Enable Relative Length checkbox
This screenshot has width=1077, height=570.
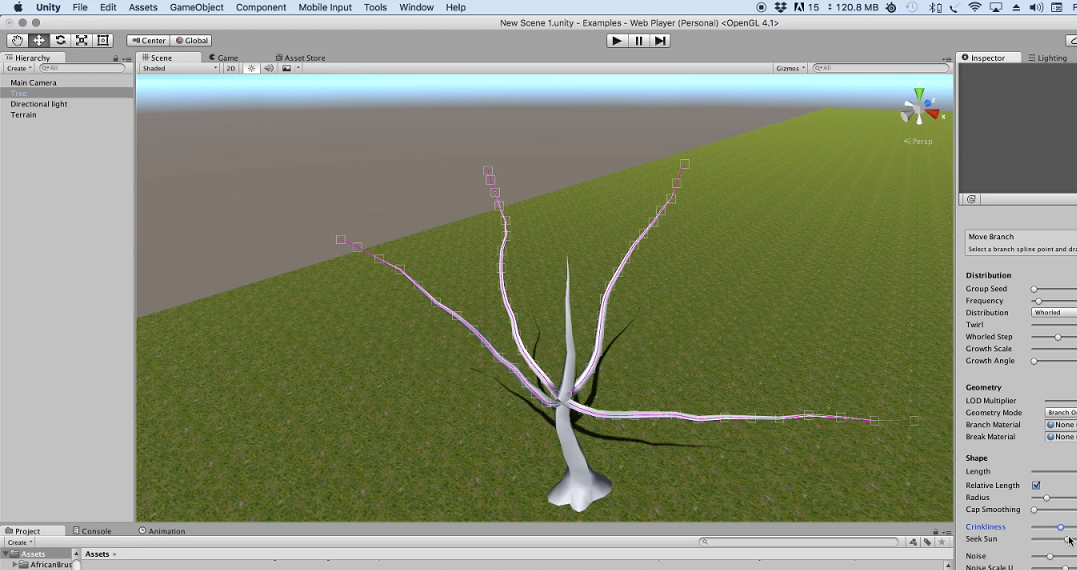[1036, 486]
